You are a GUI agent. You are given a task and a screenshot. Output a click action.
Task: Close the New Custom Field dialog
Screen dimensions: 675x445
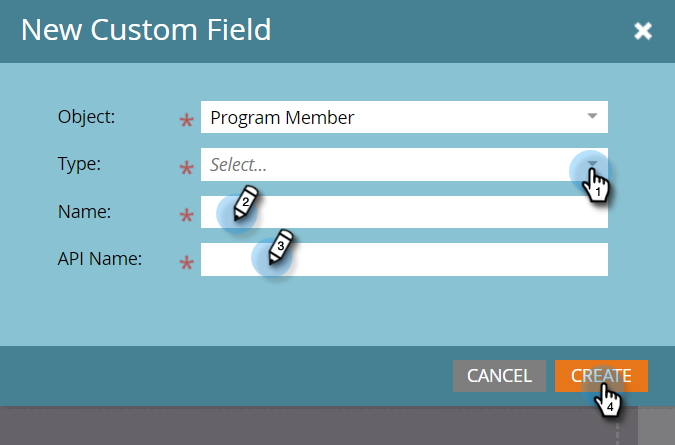click(643, 31)
